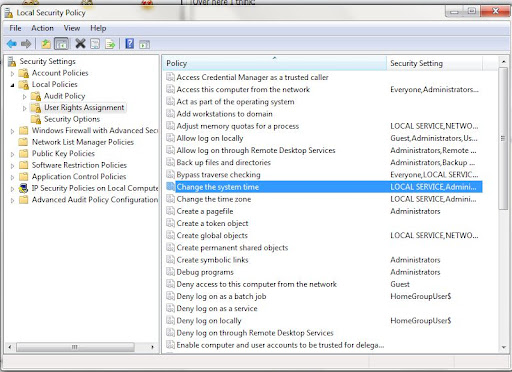Expand the Public Key Policies node
The image size is (512, 372).
12,154
